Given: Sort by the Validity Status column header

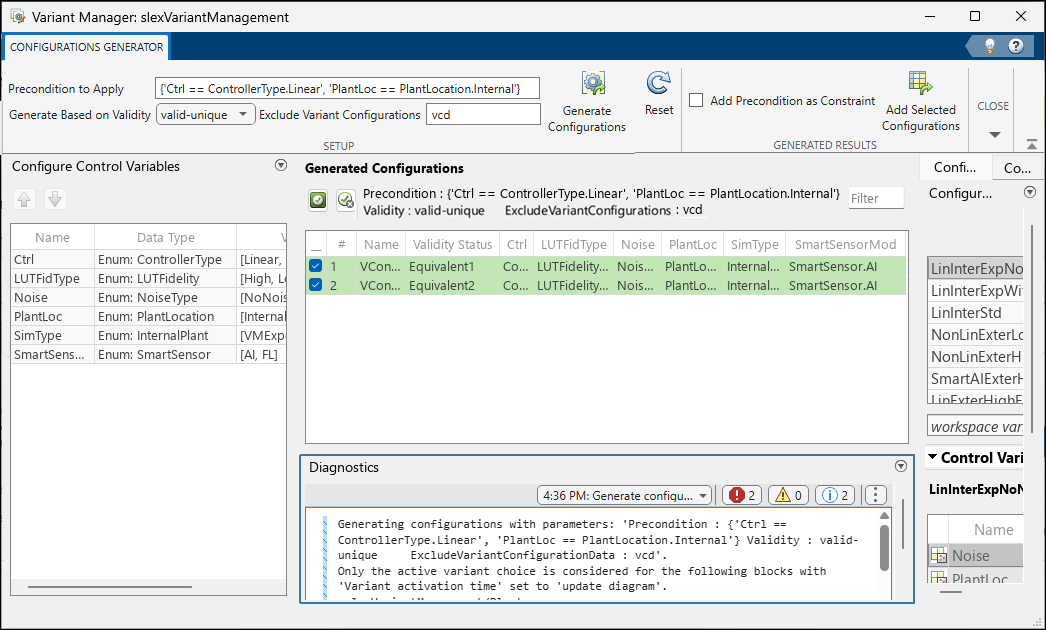Looking at the screenshot, I should click(452, 244).
